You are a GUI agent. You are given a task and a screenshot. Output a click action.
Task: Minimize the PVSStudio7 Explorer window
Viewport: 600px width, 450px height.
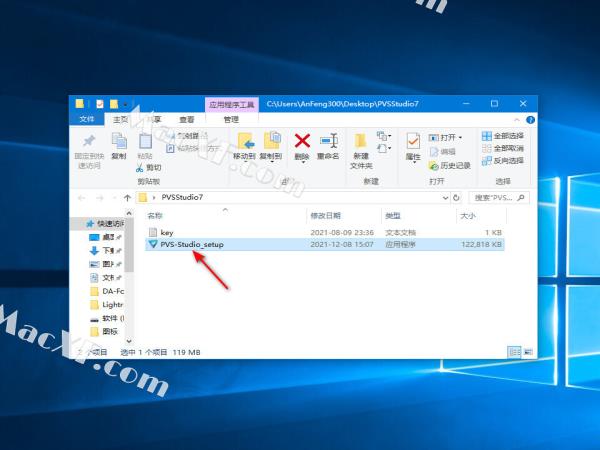click(x=466, y=104)
